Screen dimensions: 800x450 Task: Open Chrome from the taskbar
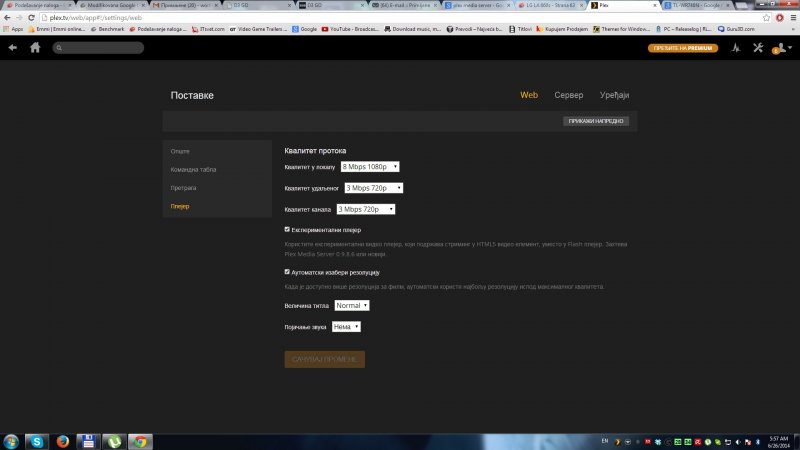click(x=140, y=441)
